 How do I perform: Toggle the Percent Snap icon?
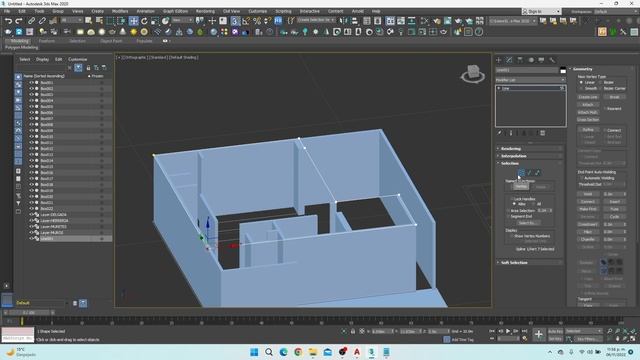(257, 21)
